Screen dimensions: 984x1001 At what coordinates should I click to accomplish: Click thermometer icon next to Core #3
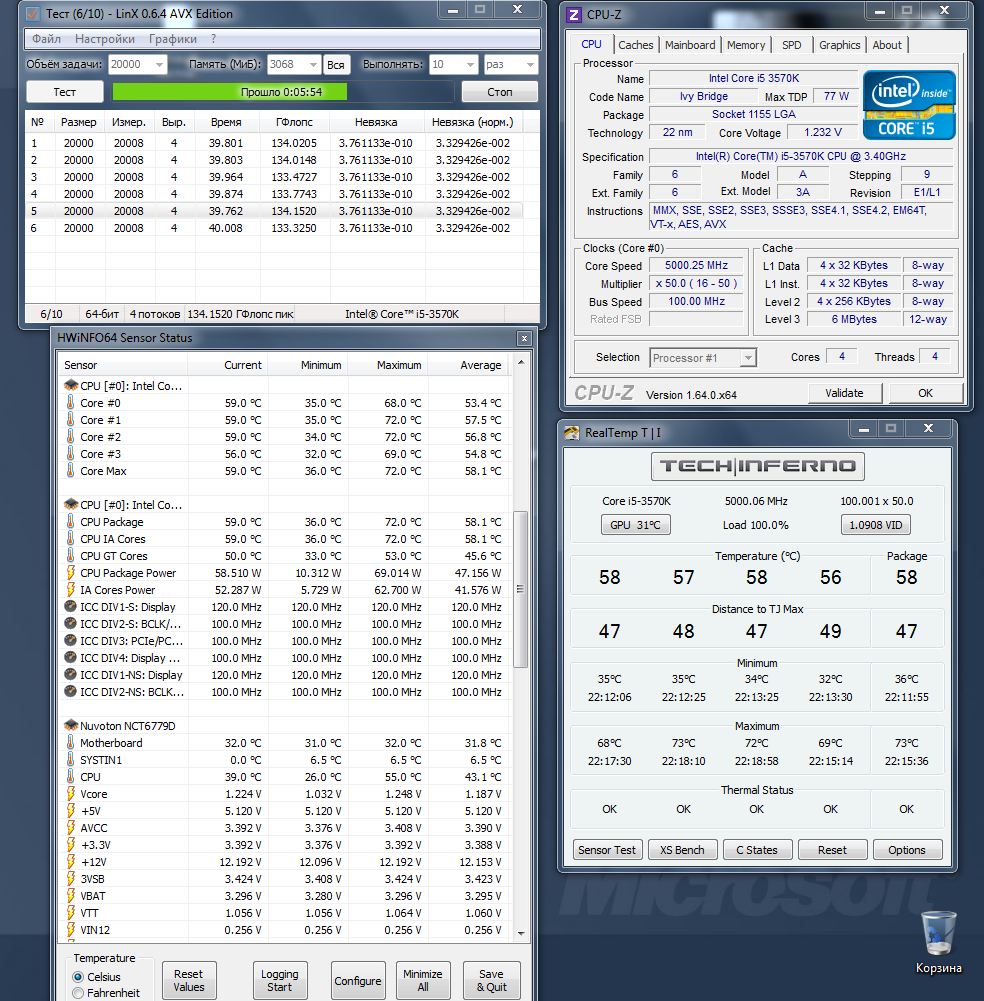click(70, 454)
